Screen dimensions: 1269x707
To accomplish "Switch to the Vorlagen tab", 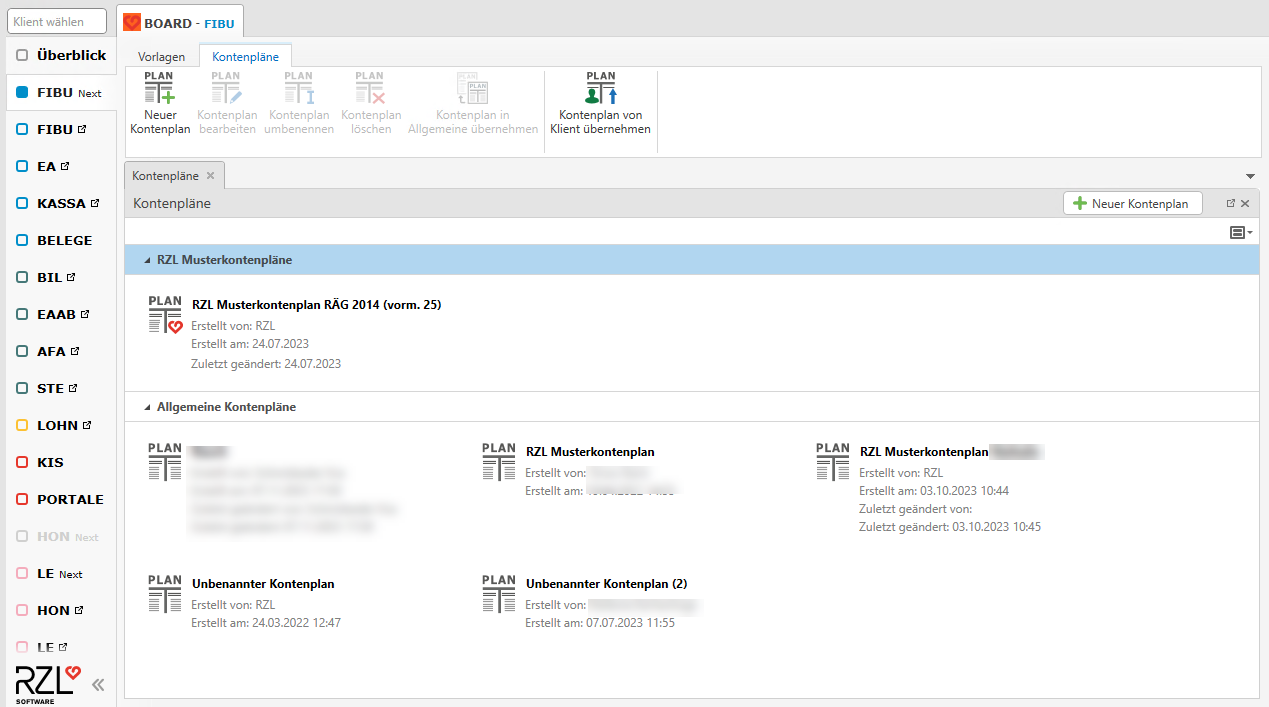I will tap(160, 56).
